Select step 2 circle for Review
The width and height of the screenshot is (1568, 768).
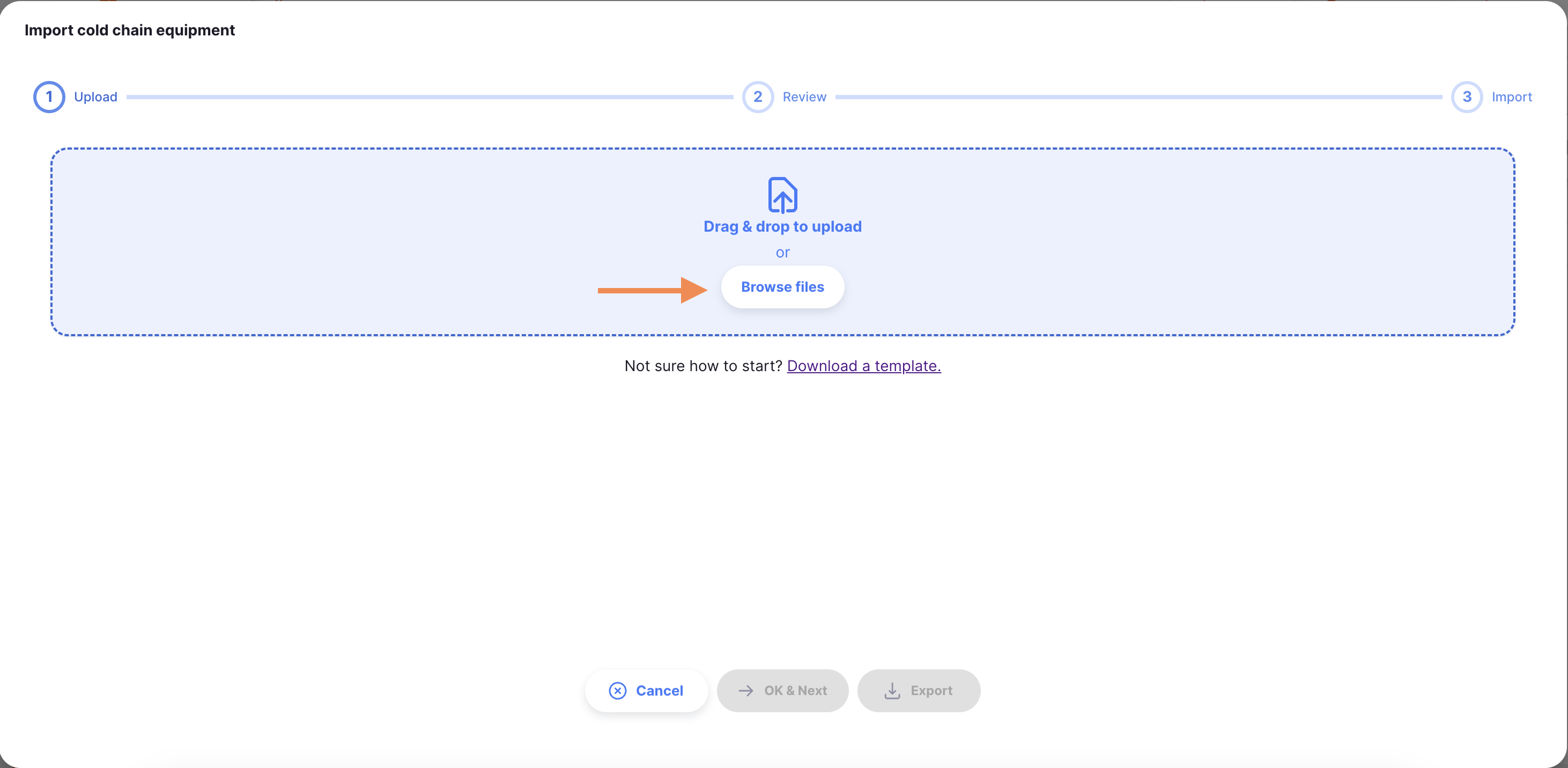758,97
